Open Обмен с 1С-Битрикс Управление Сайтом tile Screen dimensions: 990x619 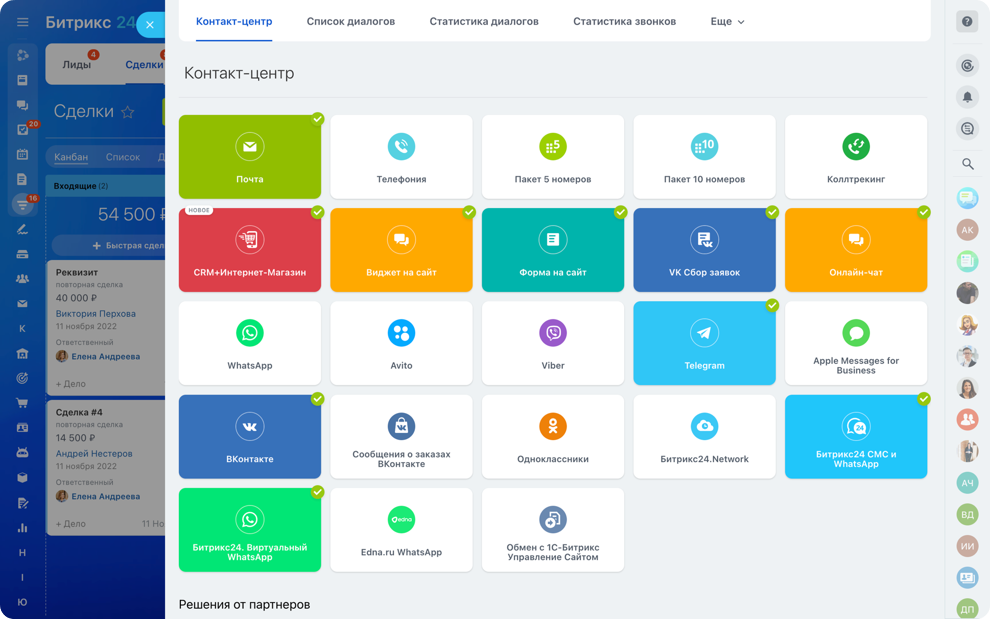pyautogui.click(x=552, y=530)
